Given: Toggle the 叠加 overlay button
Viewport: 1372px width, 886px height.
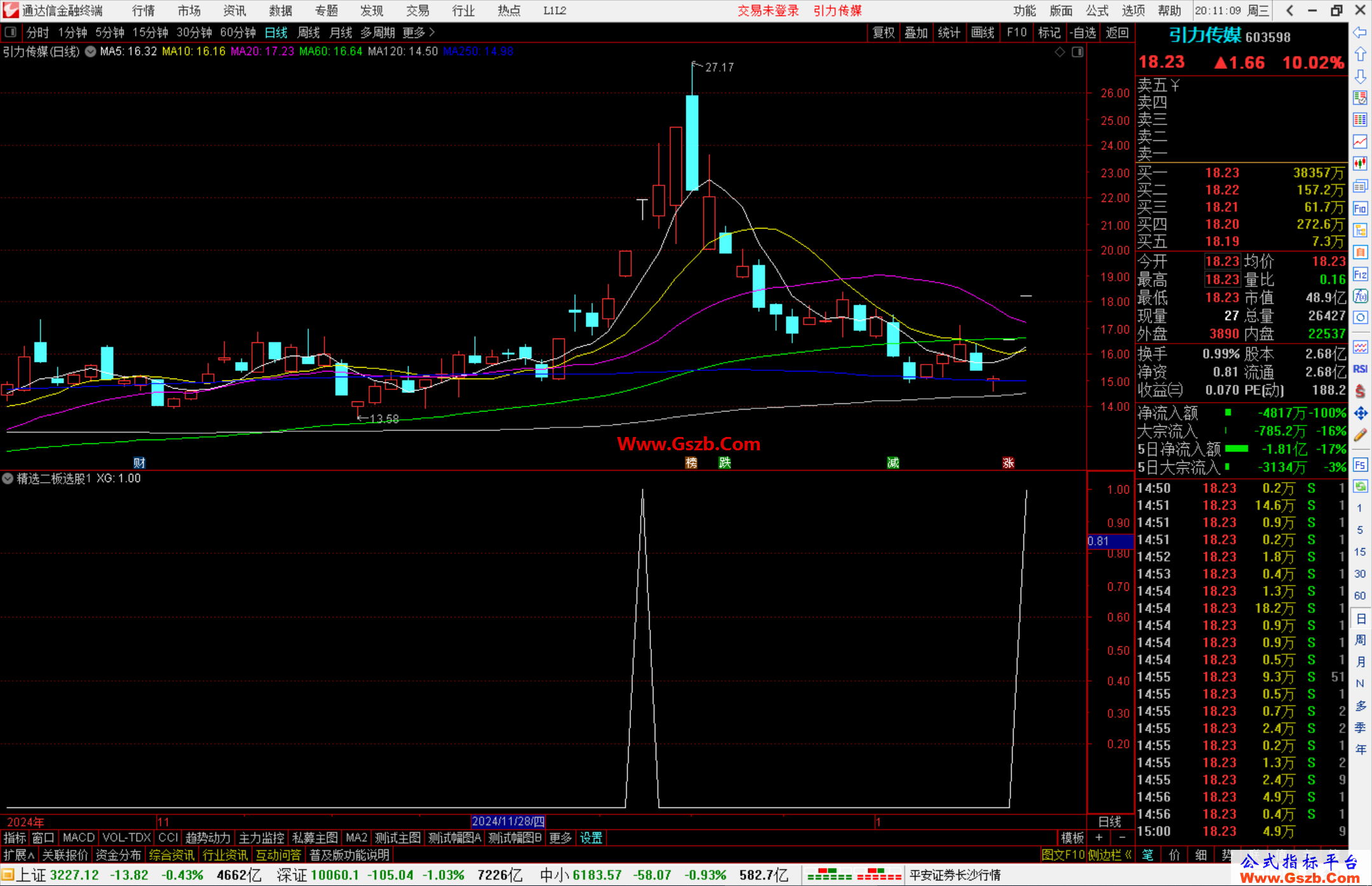Looking at the screenshot, I should tap(916, 32).
